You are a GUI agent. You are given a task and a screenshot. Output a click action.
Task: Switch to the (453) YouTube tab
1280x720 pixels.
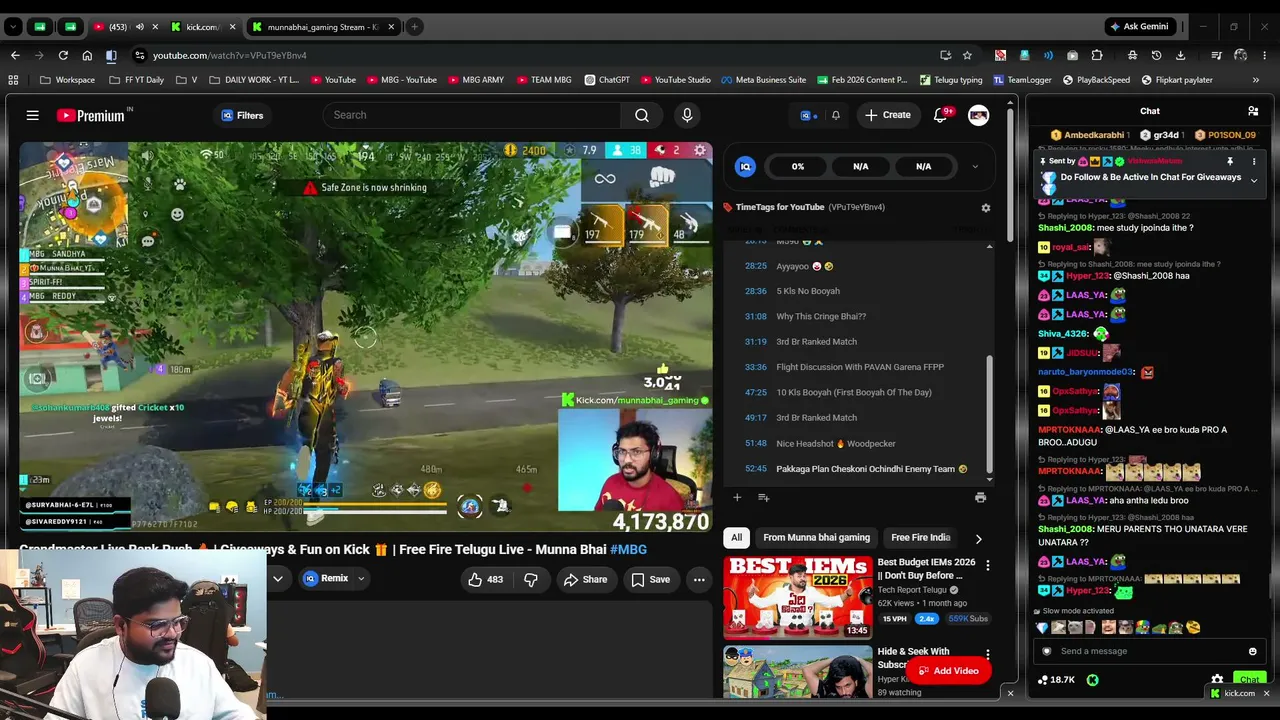pos(118,27)
